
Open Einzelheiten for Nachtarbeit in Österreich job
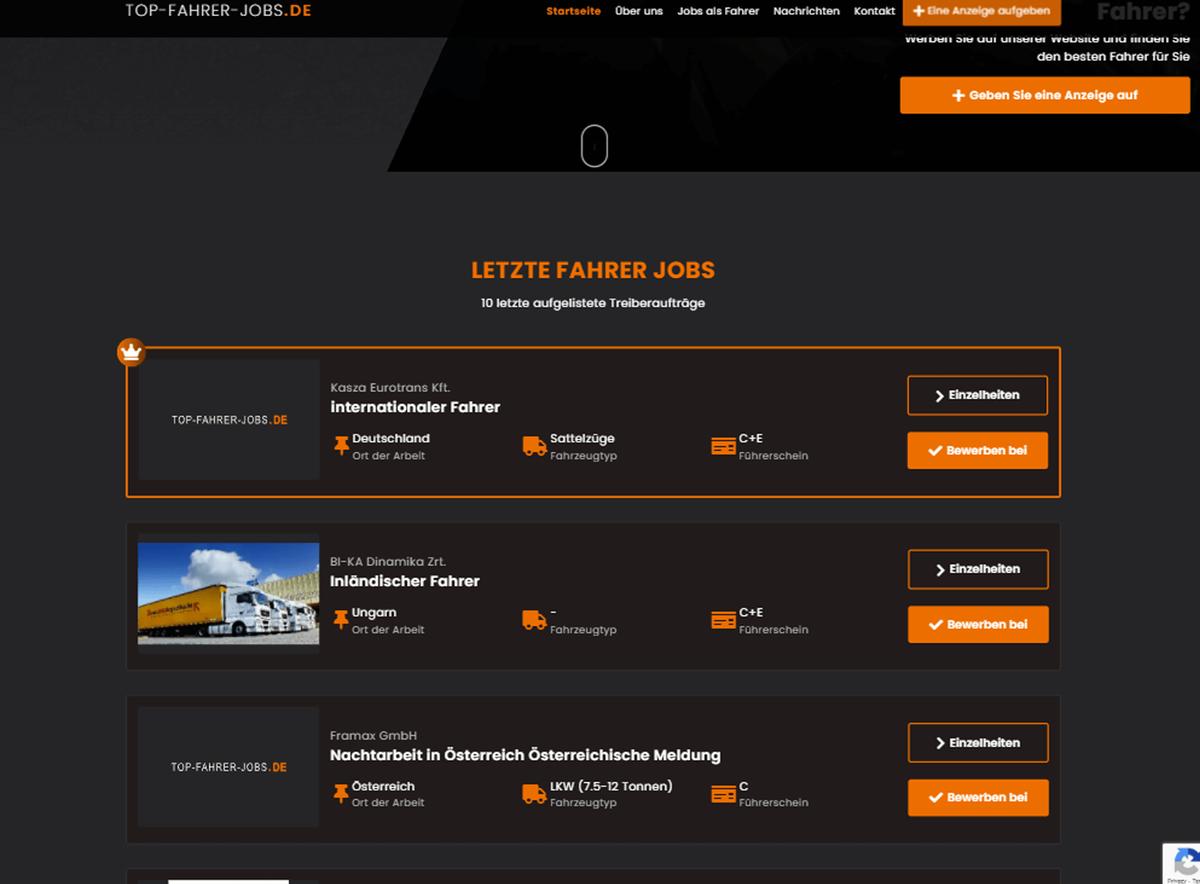pos(977,743)
